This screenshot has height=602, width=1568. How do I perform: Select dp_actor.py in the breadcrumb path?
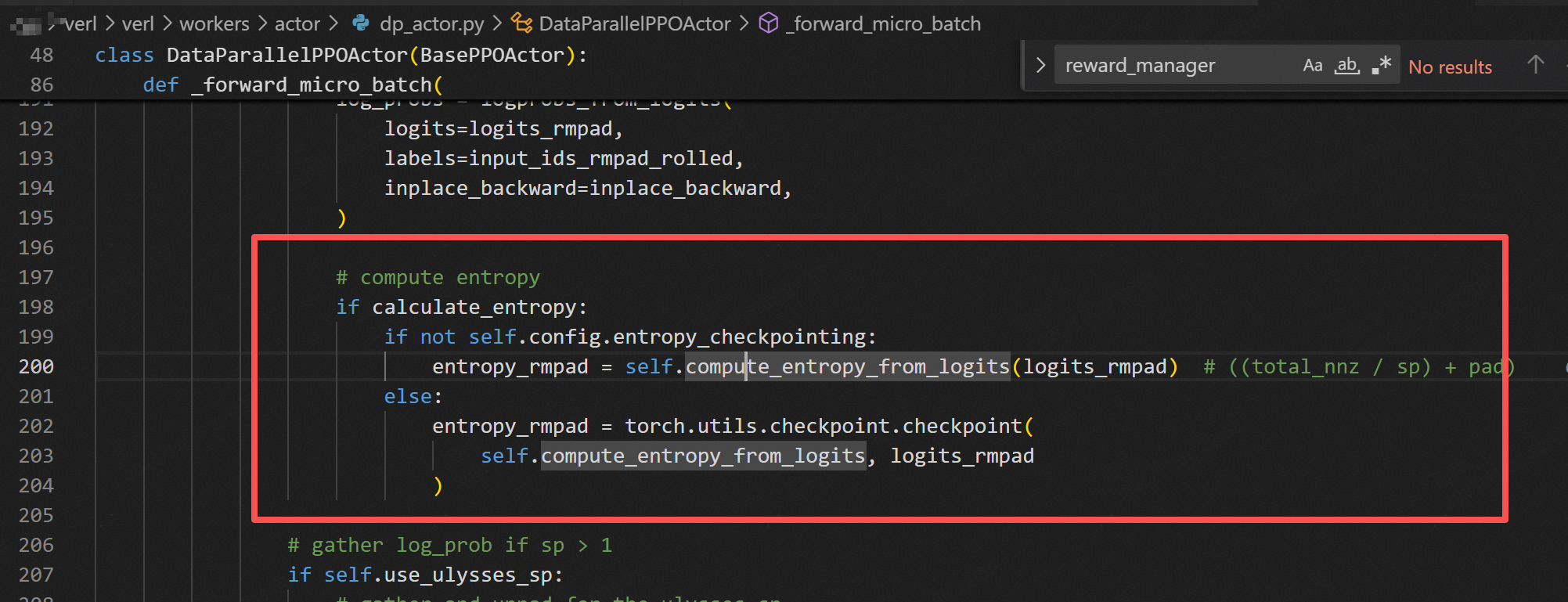click(x=431, y=24)
